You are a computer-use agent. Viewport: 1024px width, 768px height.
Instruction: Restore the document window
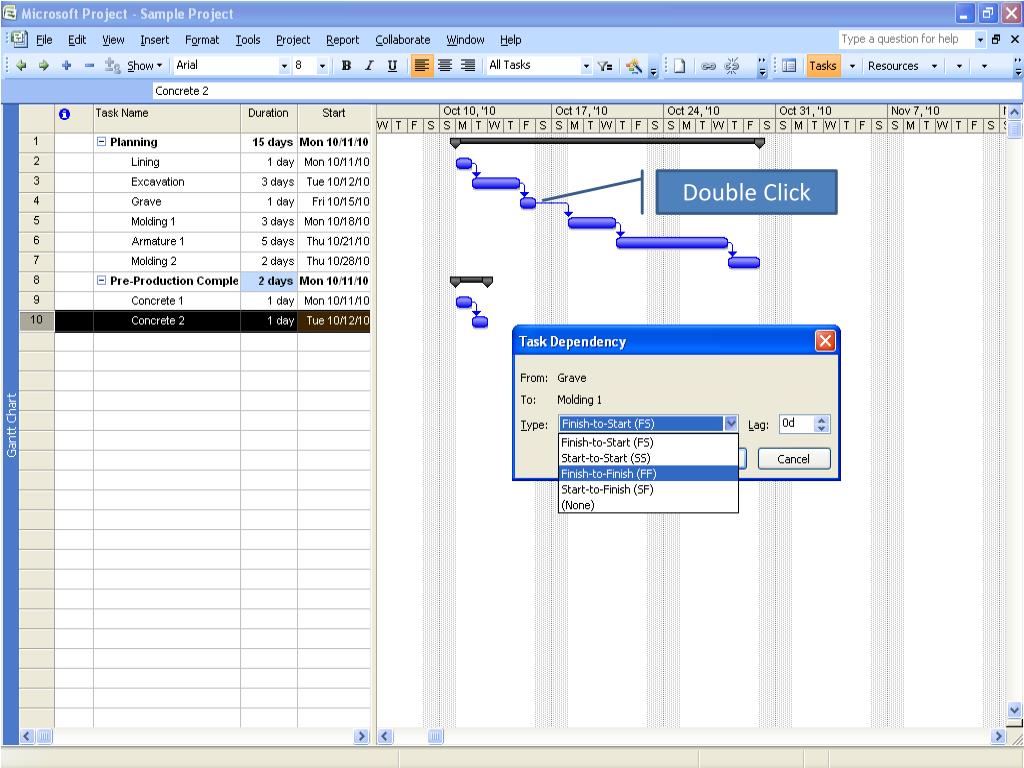click(996, 39)
